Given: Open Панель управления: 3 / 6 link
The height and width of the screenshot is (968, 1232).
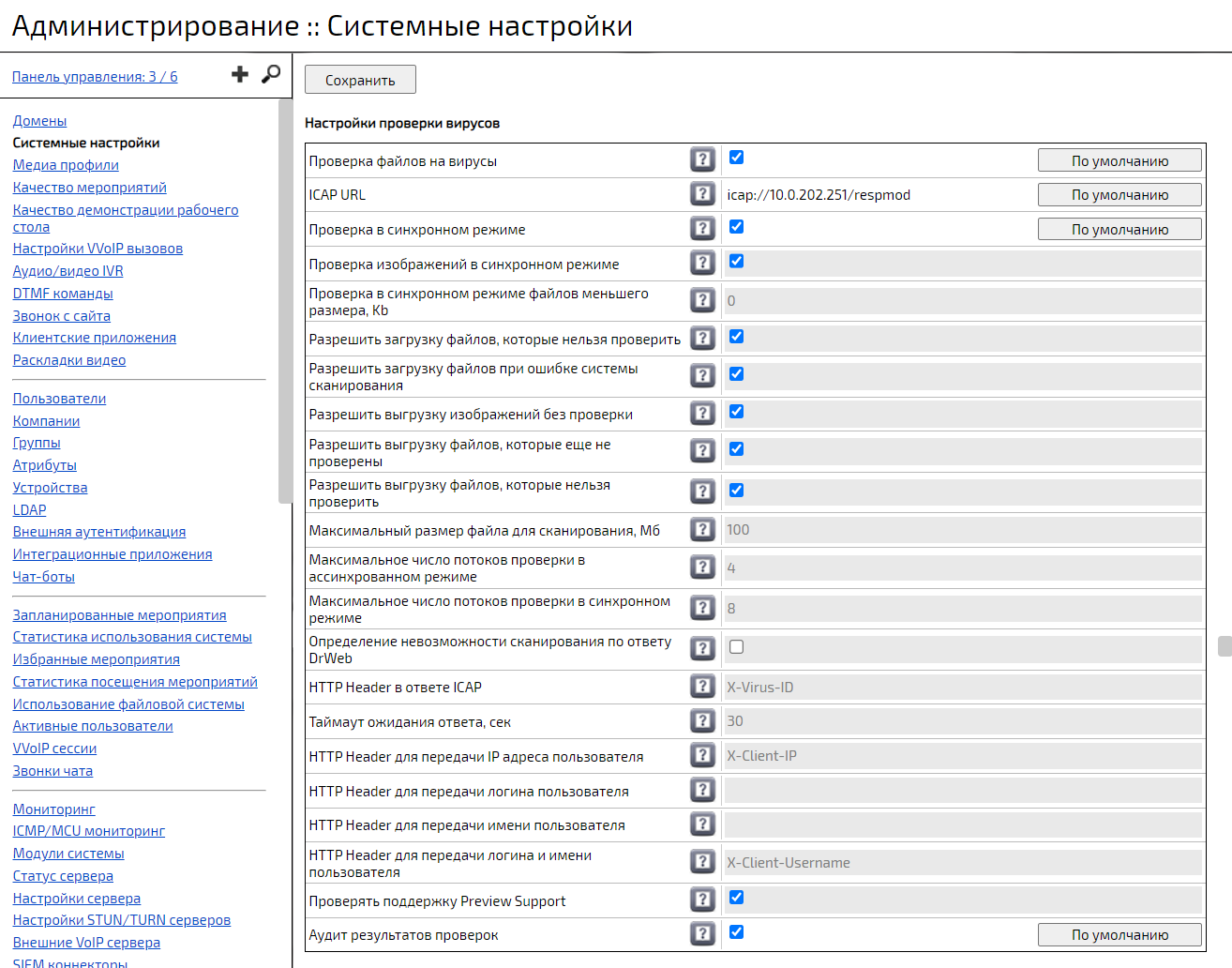Looking at the screenshot, I should [95, 77].
